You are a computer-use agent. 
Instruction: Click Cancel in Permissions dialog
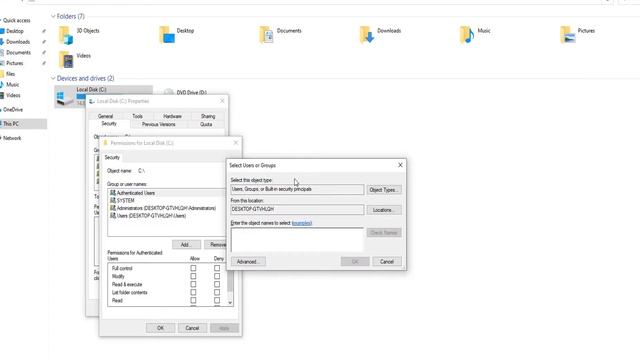pyautogui.click(x=192, y=328)
